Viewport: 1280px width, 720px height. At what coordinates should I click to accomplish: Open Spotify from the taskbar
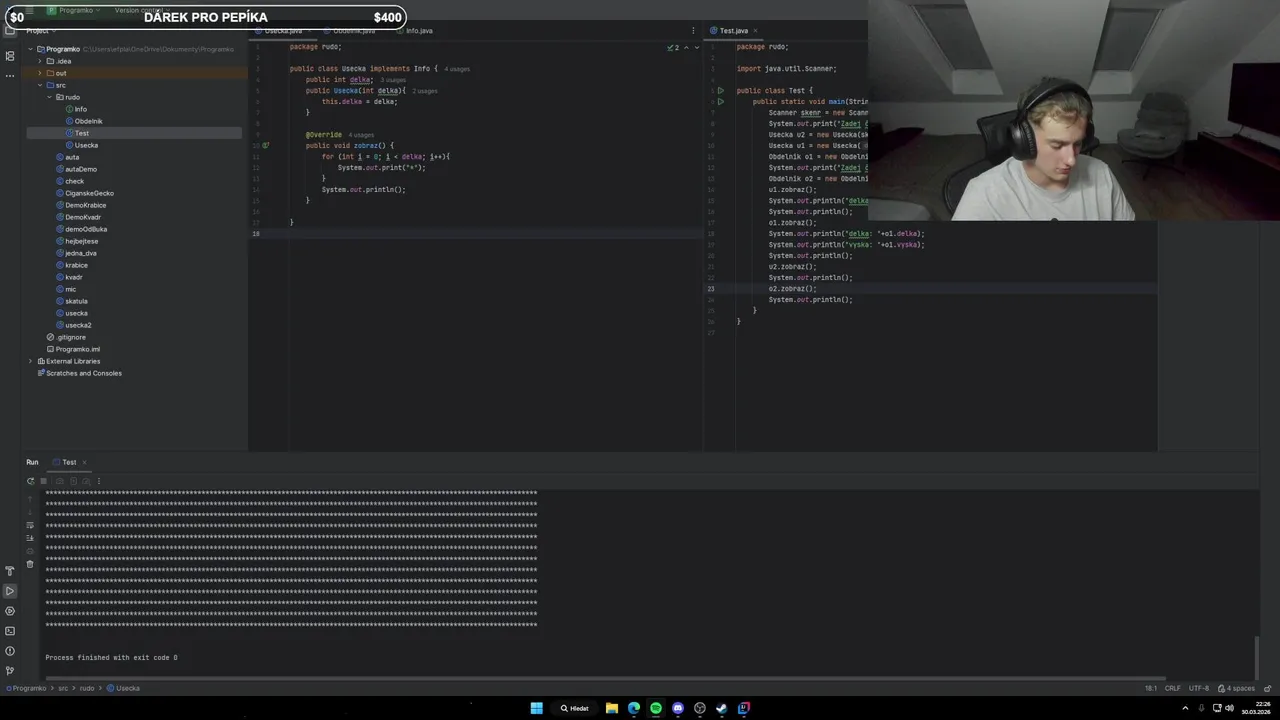[x=655, y=708]
